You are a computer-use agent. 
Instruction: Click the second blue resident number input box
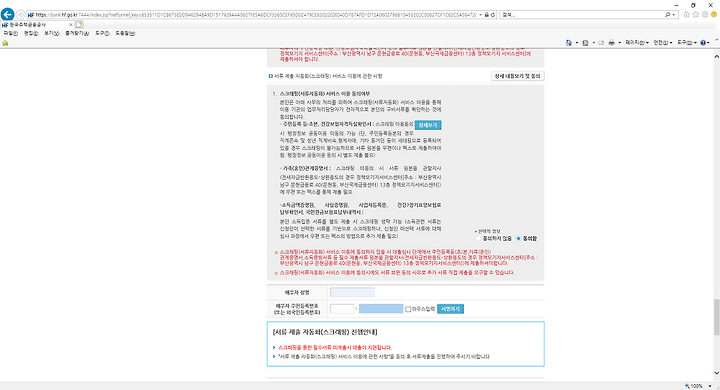click(381, 309)
